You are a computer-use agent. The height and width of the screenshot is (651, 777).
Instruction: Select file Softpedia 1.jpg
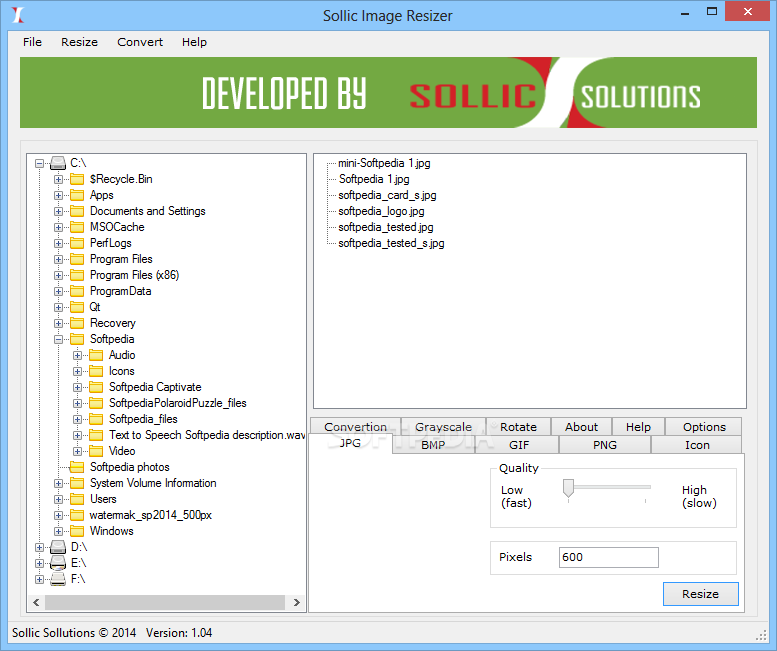point(374,179)
